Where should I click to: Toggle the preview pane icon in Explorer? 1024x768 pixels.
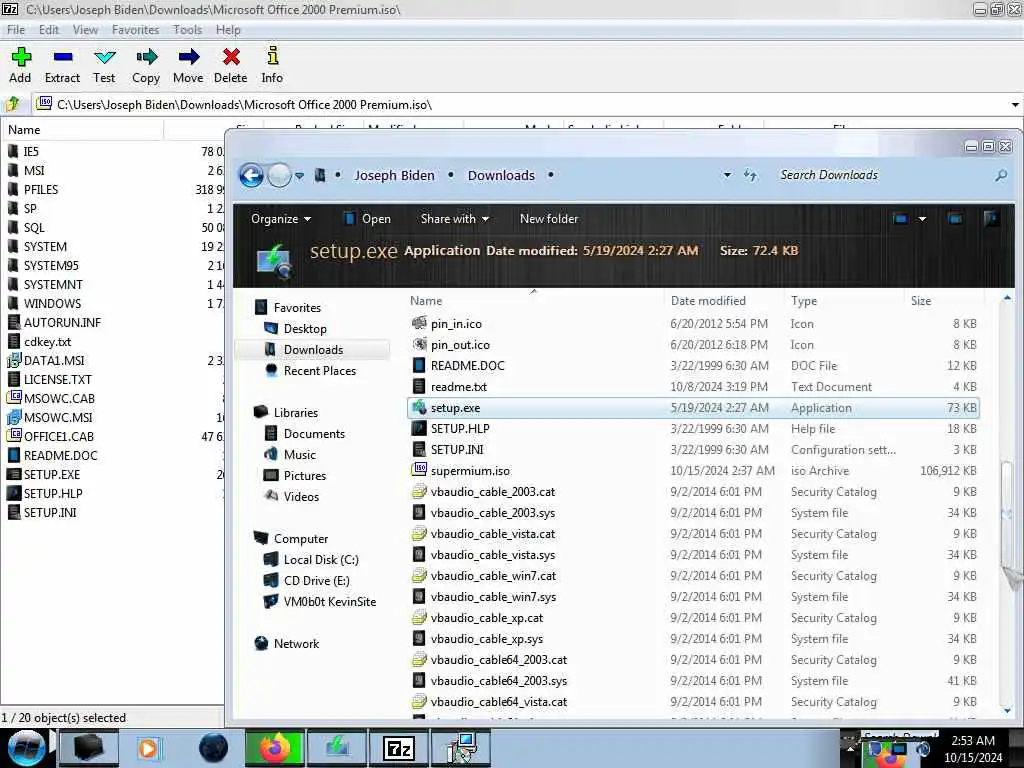point(955,219)
